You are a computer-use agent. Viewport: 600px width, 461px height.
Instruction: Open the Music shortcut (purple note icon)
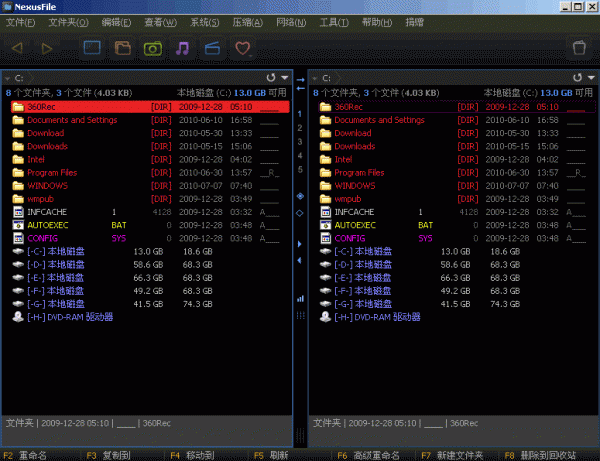click(x=183, y=49)
